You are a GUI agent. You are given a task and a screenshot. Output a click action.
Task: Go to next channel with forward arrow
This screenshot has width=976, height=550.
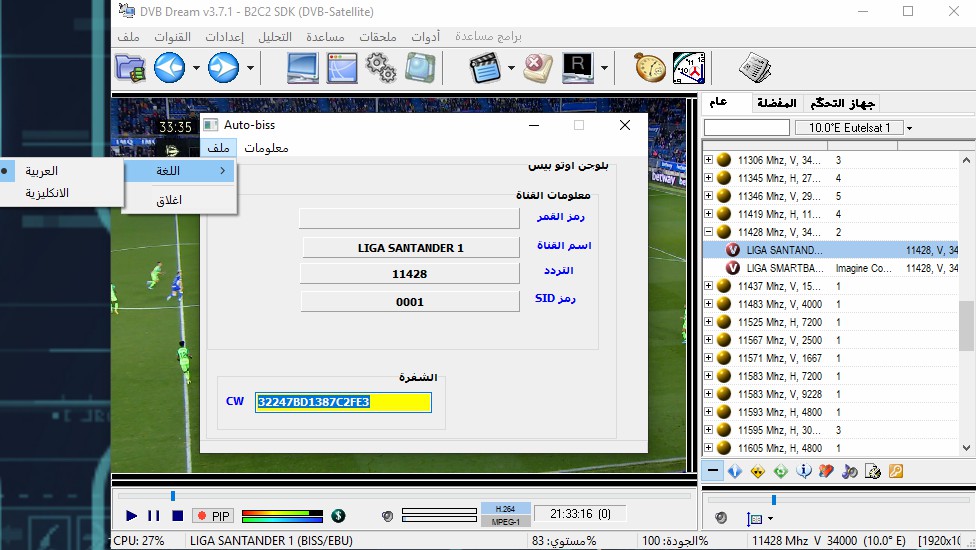223,67
